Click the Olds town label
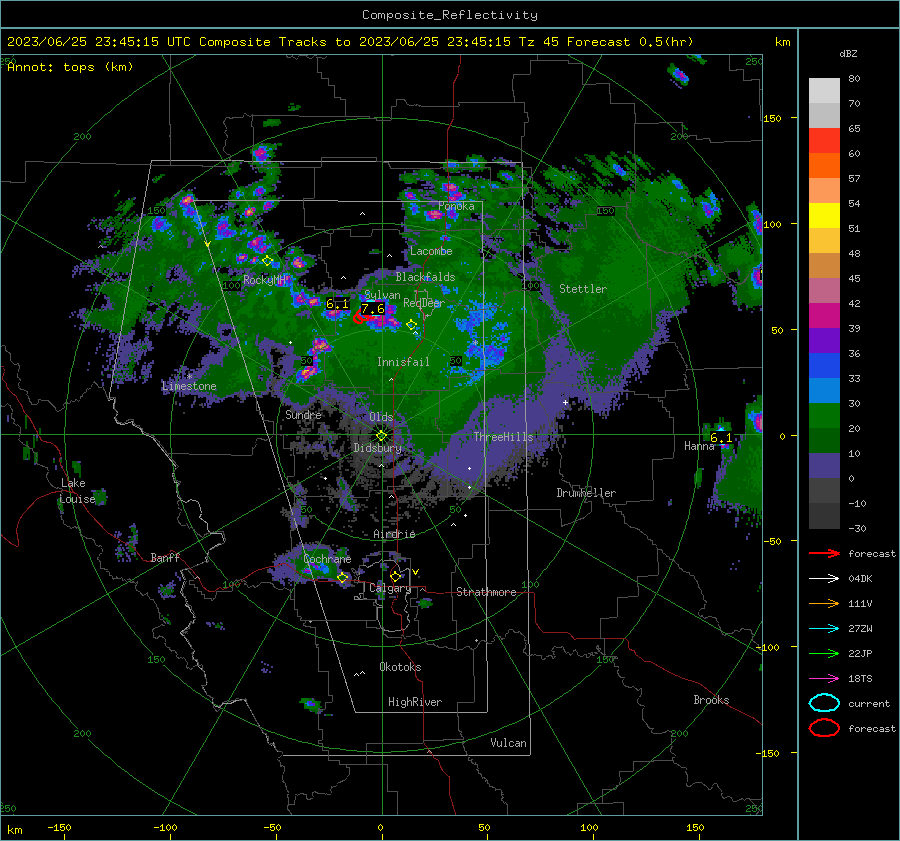Image resolution: width=900 pixels, height=841 pixels. pos(381,417)
